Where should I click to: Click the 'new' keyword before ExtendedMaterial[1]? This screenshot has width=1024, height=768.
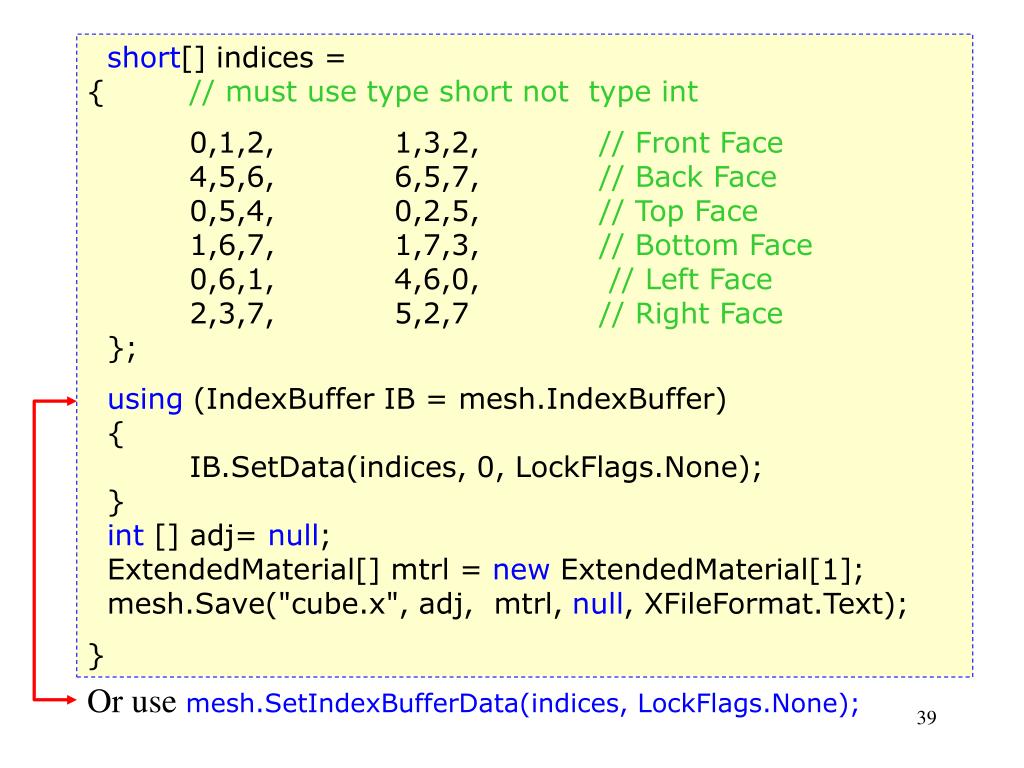click(x=520, y=571)
